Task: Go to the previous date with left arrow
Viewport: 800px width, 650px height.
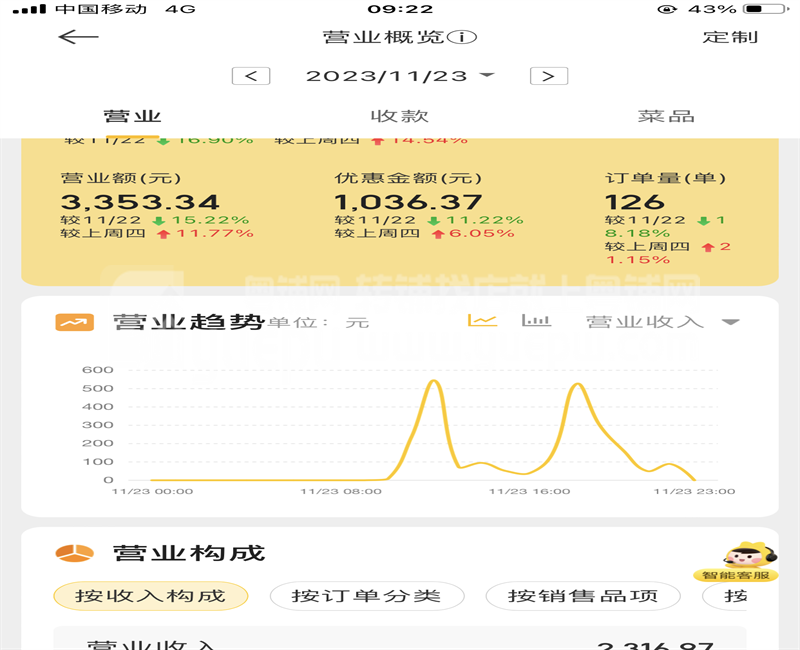Action: point(251,76)
